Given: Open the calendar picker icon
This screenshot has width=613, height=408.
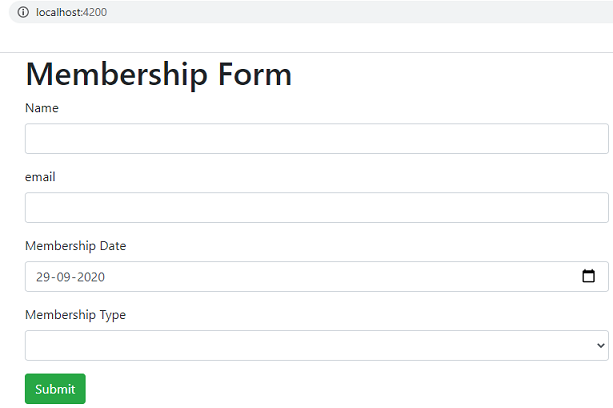Looking at the screenshot, I should (x=588, y=277).
